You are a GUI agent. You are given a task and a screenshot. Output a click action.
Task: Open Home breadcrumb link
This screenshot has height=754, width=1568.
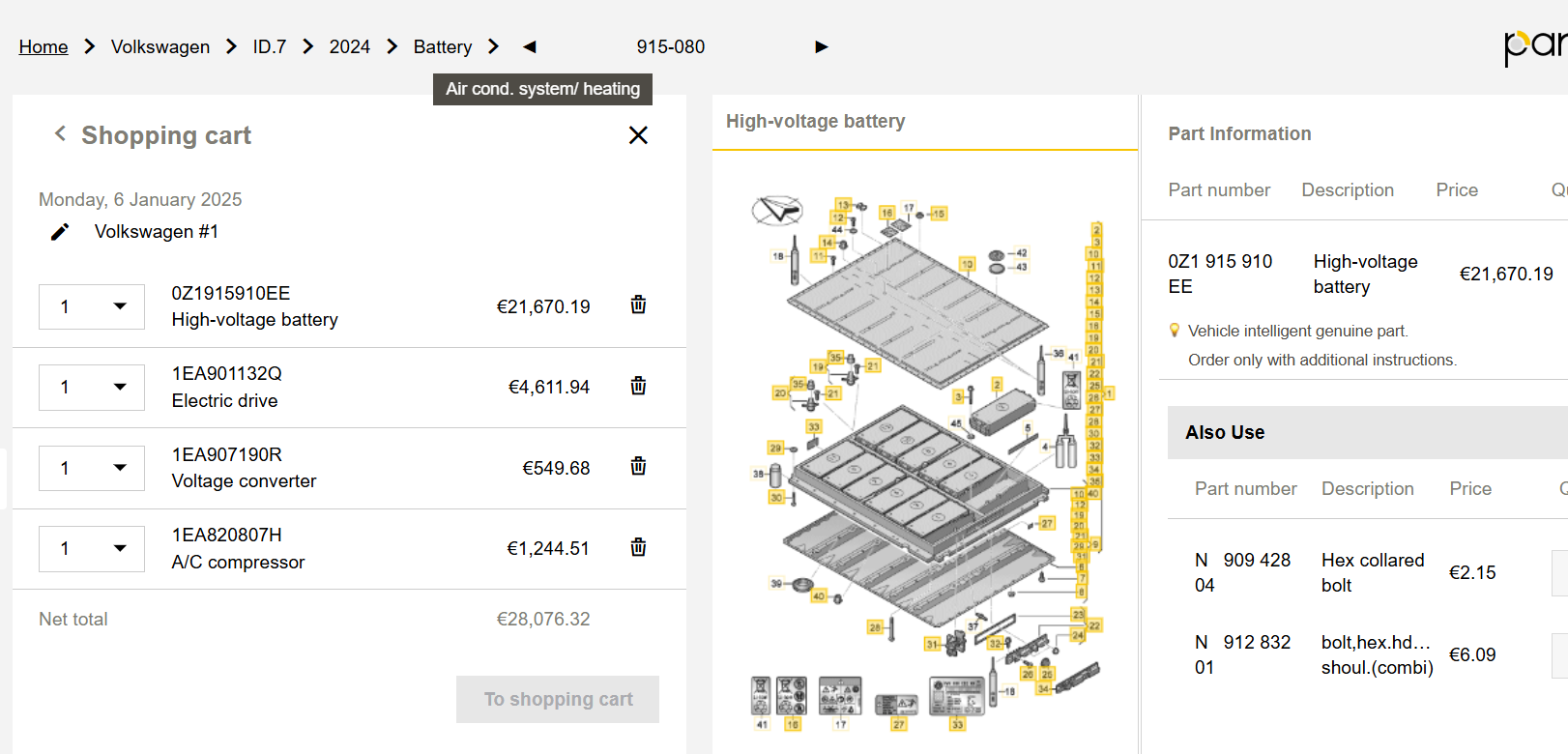44,46
